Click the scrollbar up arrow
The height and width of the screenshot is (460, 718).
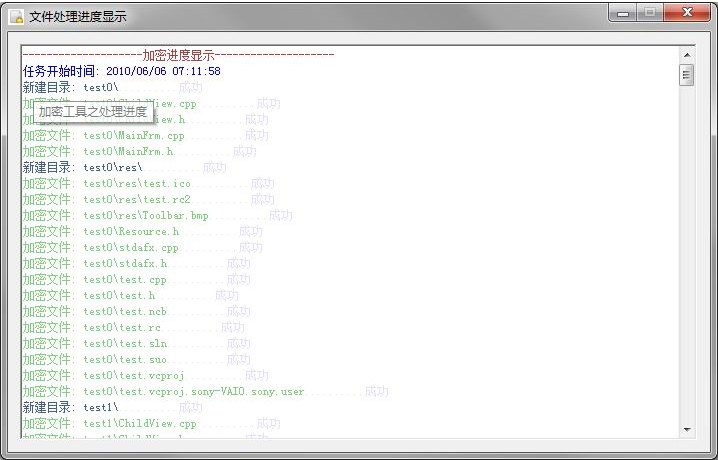(687, 55)
